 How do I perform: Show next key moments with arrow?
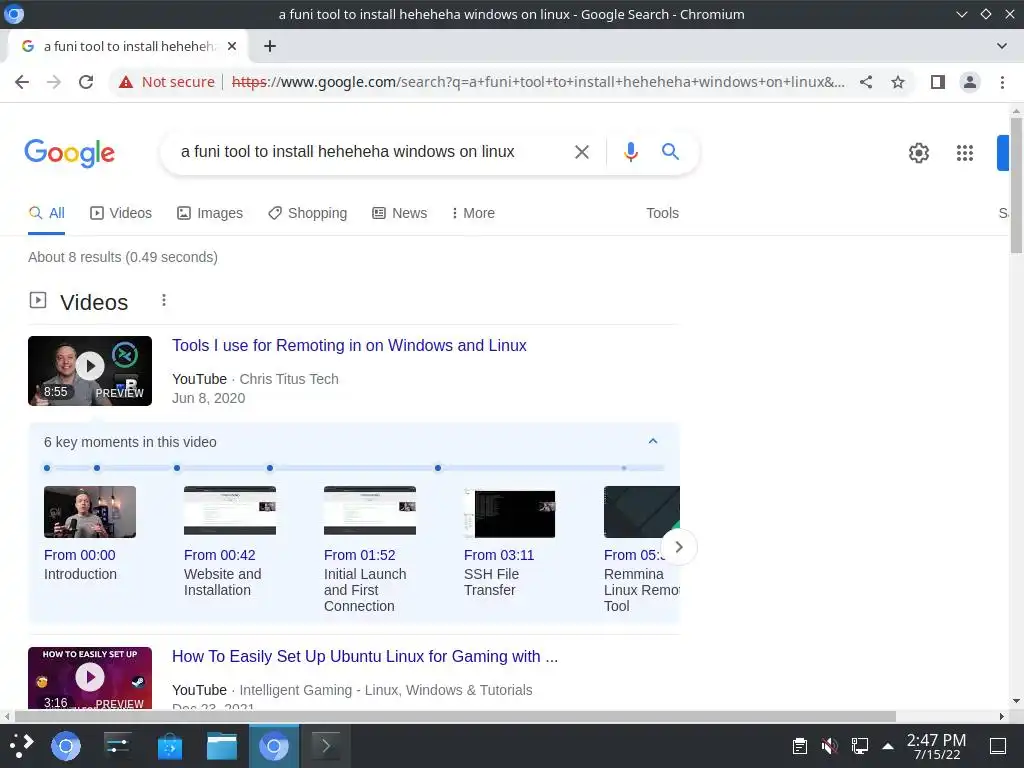click(x=679, y=547)
